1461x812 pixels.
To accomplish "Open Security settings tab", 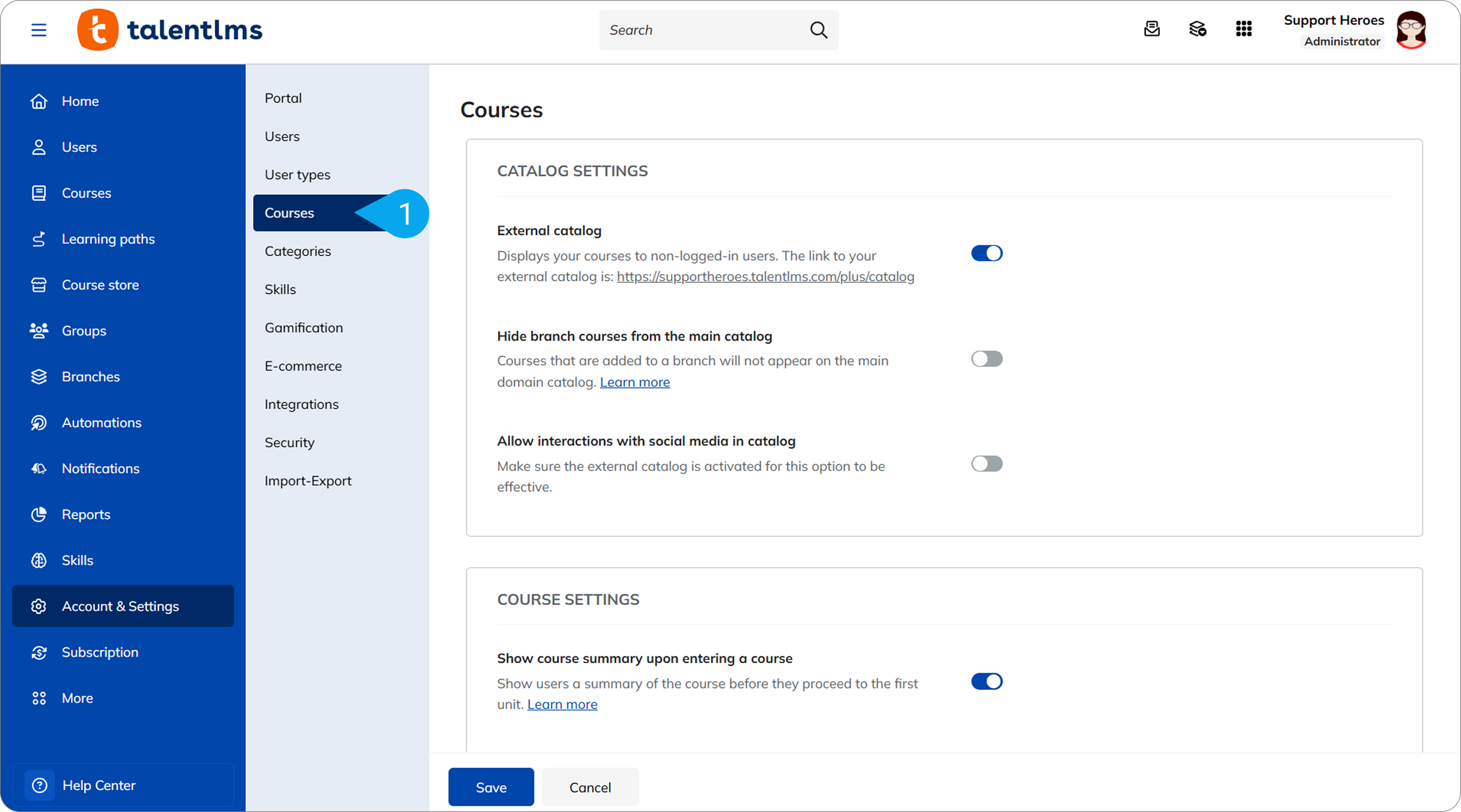I will (290, 443).
